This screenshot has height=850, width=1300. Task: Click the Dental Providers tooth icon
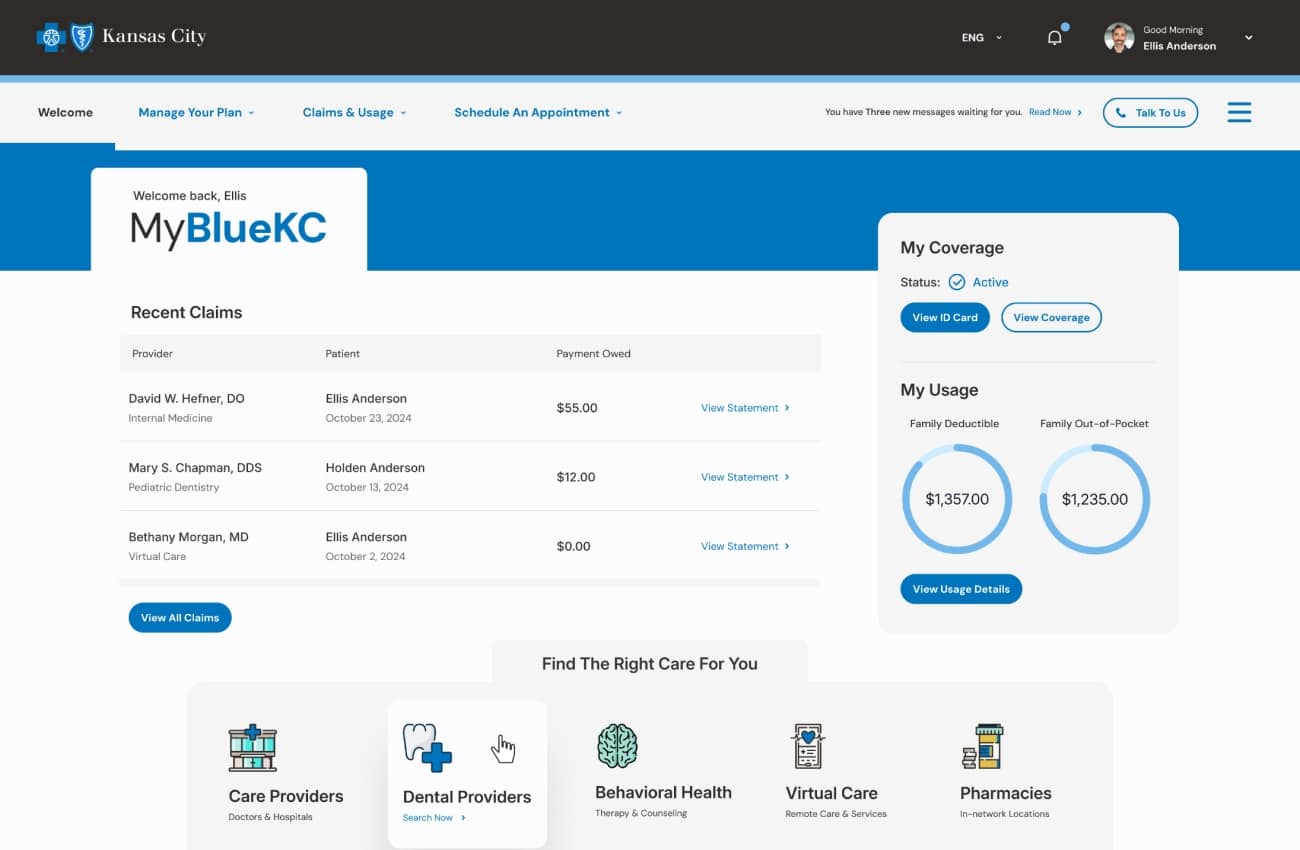[427, 747]
